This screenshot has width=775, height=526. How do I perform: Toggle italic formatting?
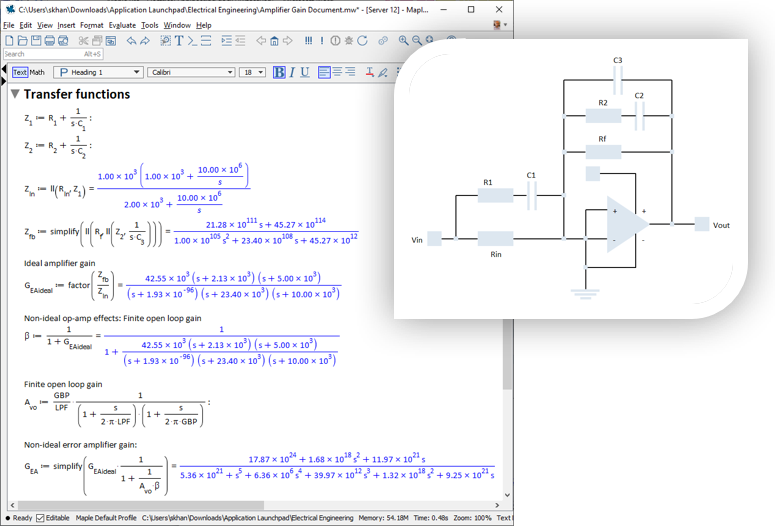click(293, 73)
